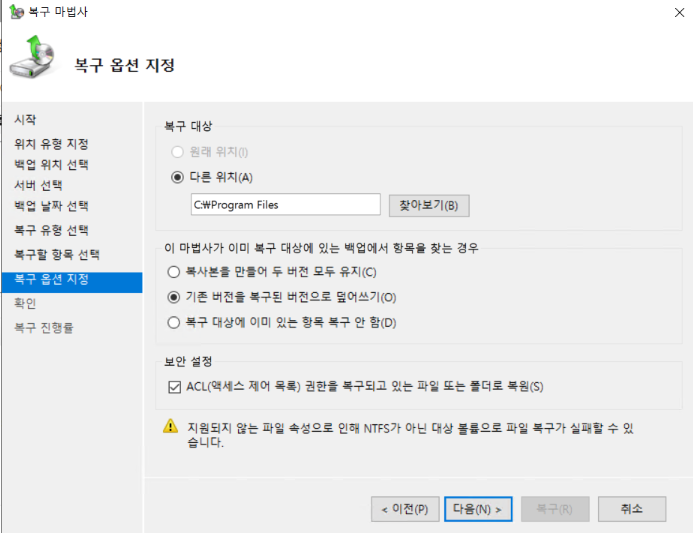Click the yellow warning triangle icon
Viewport: 693px width, 533px height.
[x=171, y=427]
